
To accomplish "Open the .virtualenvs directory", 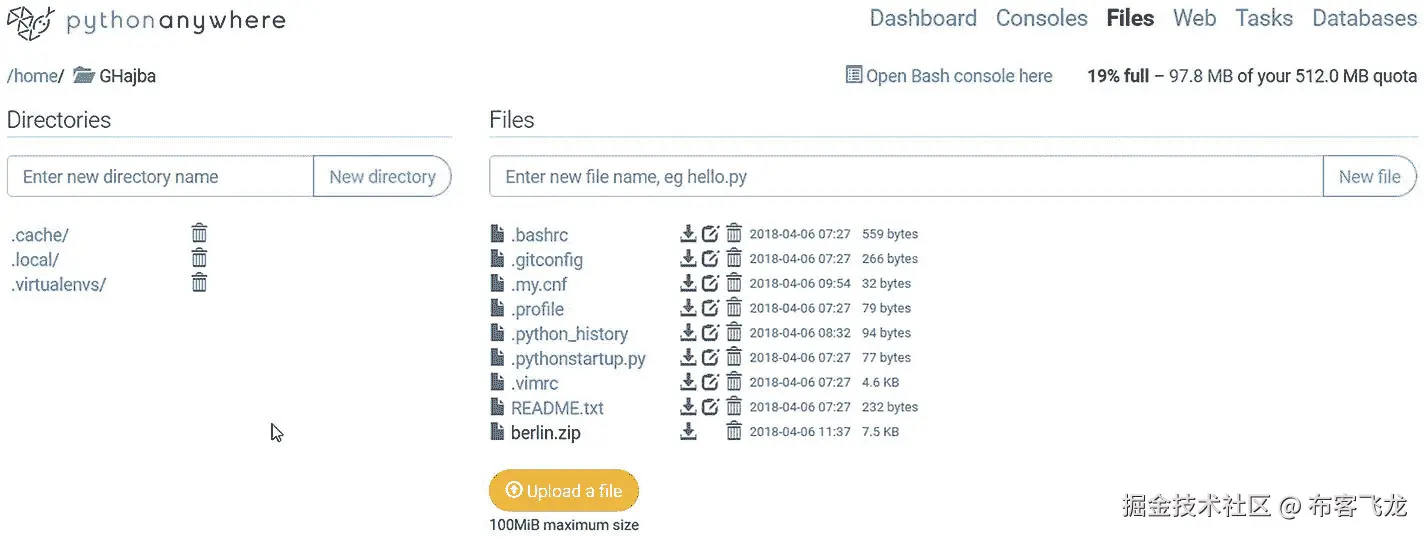I will tap(58, 284).
